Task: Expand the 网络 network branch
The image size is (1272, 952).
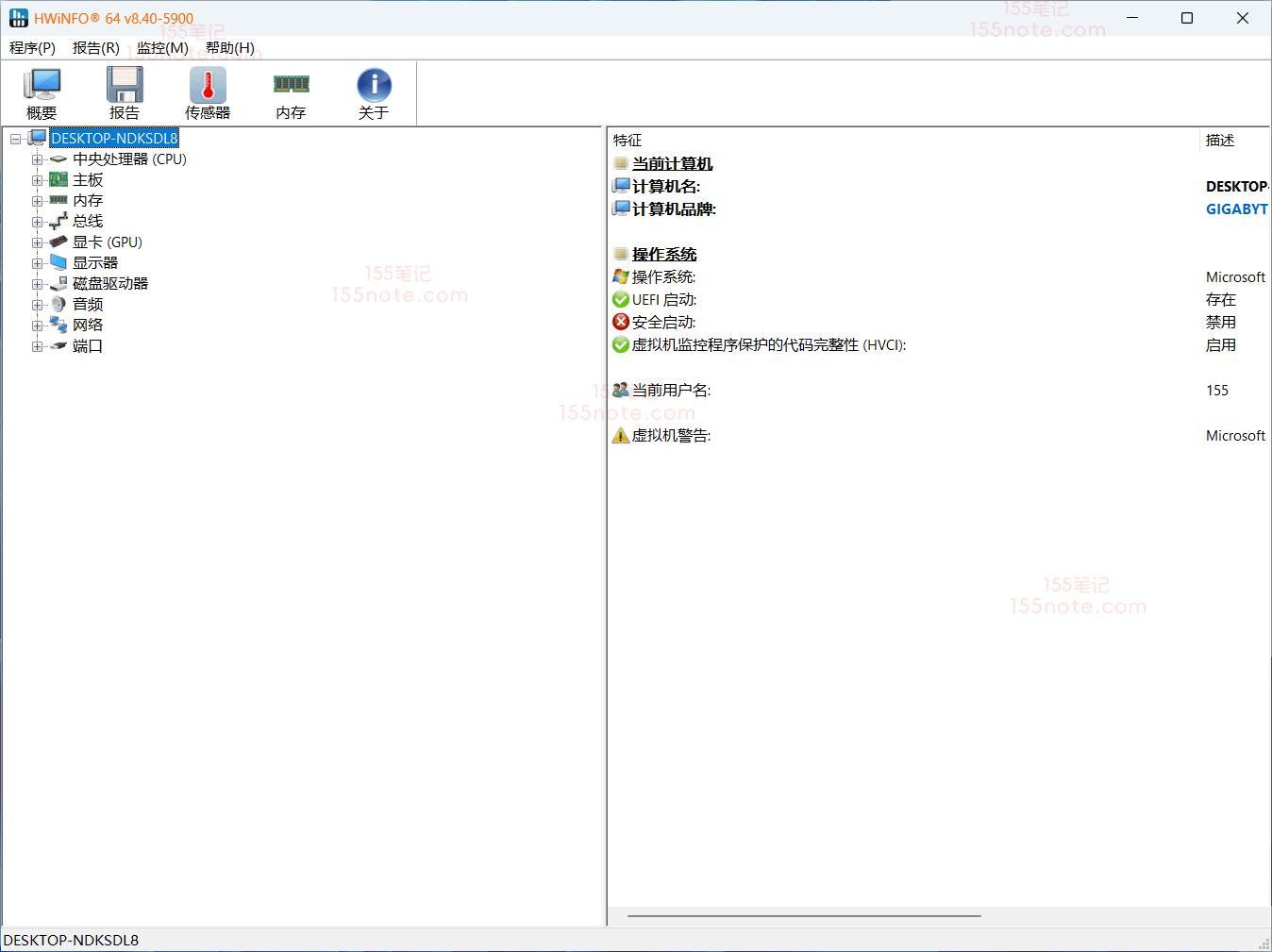Action: pyautogui.click(x=37, y=326)
